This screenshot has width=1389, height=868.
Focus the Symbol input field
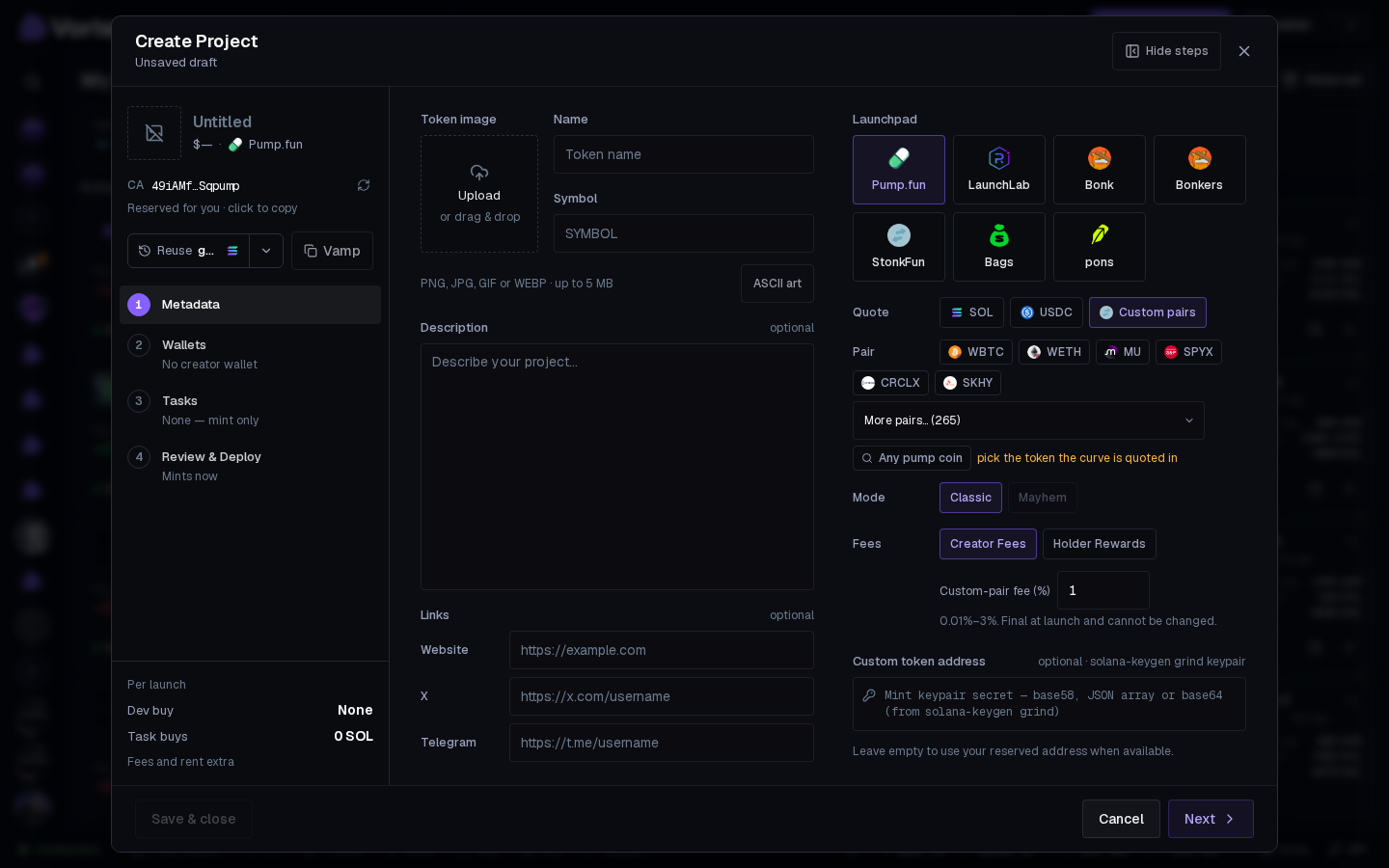pos(684,233)
